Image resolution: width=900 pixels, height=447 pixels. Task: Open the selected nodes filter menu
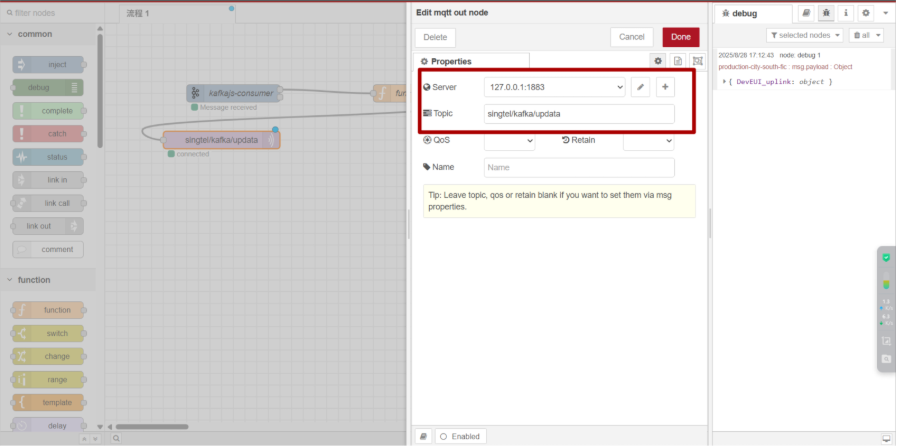[804, 35]
